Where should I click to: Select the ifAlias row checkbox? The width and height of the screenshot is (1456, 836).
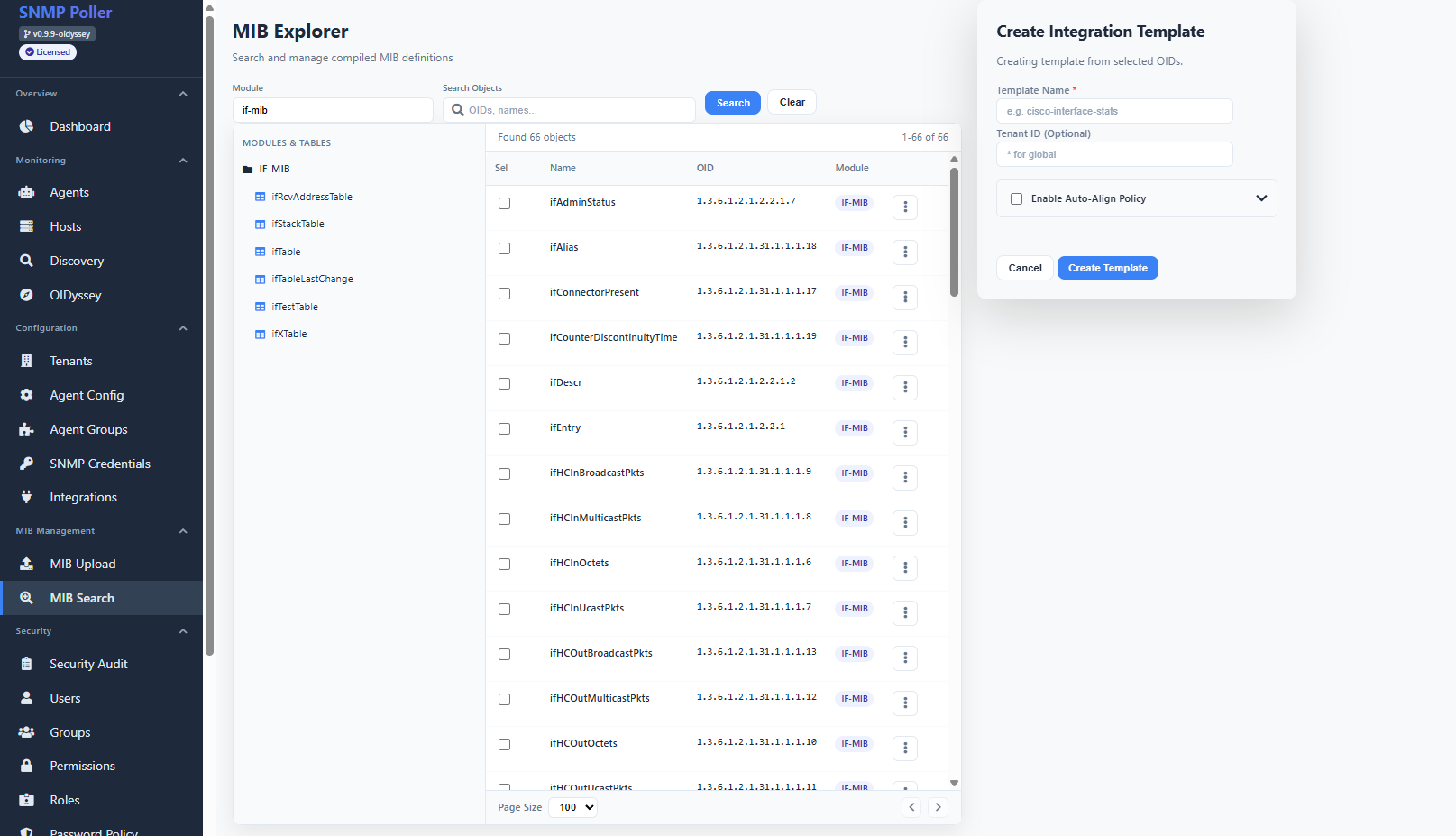[x=505, y=248]
